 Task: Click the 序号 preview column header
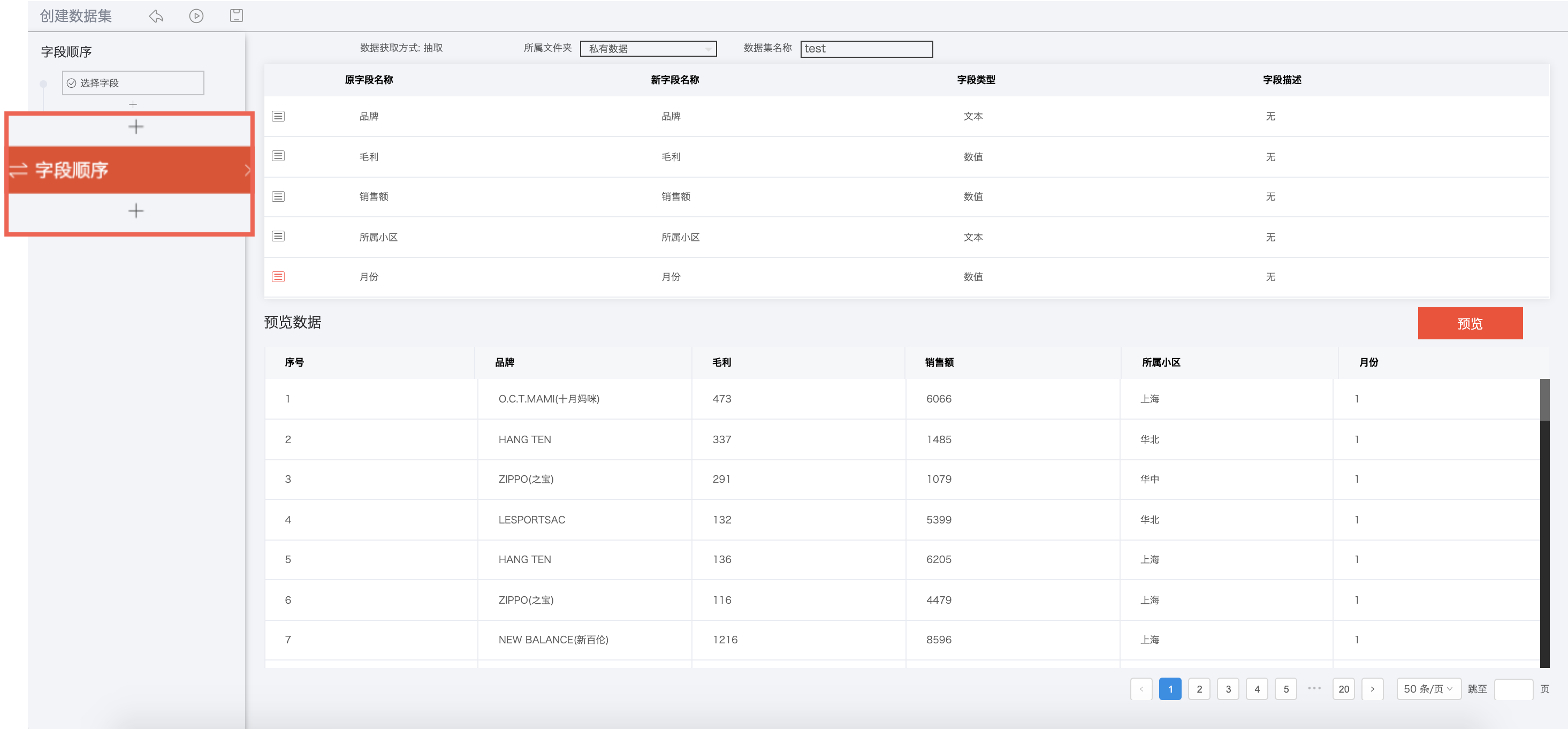pos(294,362)
